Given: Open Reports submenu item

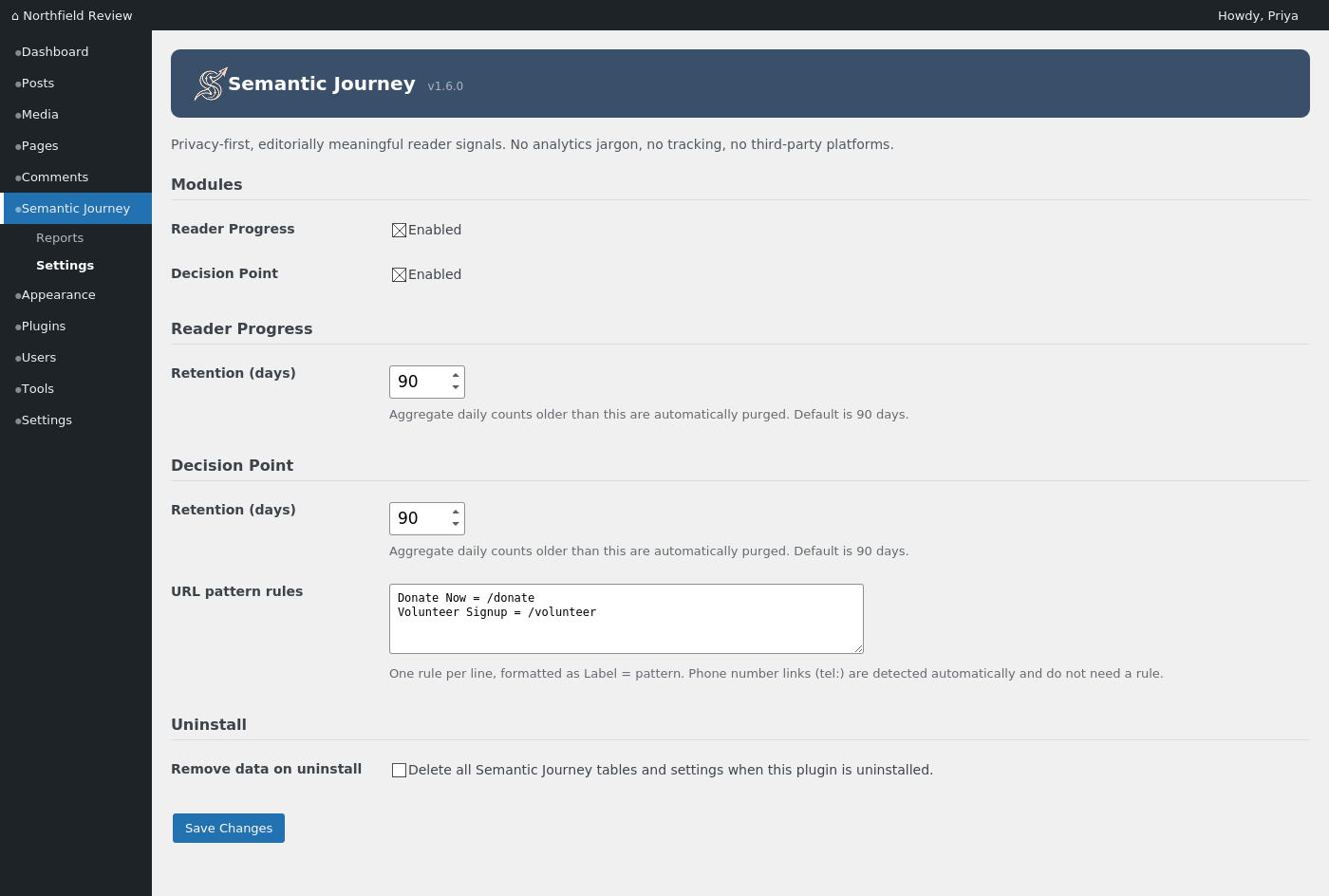Looking at the screenshot, I should click(x=60, y=238).
